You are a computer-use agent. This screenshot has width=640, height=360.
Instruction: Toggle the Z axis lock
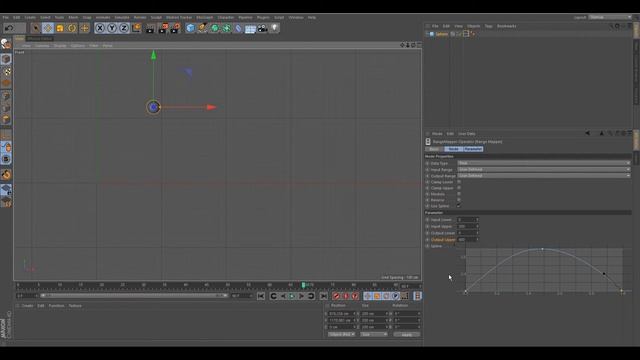124,28
